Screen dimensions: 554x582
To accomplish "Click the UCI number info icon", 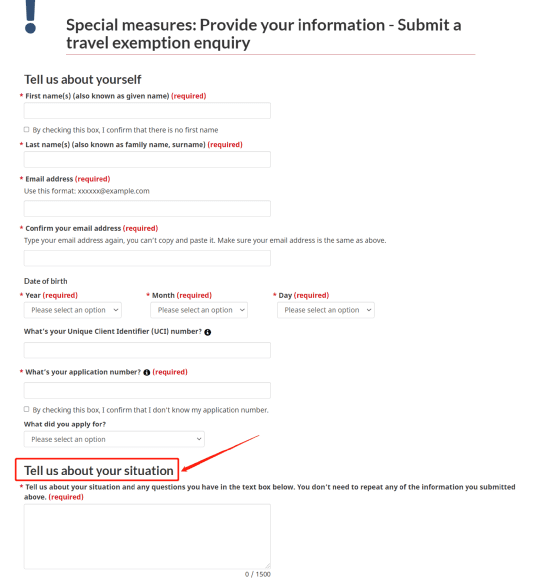I will [x=207, y=332].
